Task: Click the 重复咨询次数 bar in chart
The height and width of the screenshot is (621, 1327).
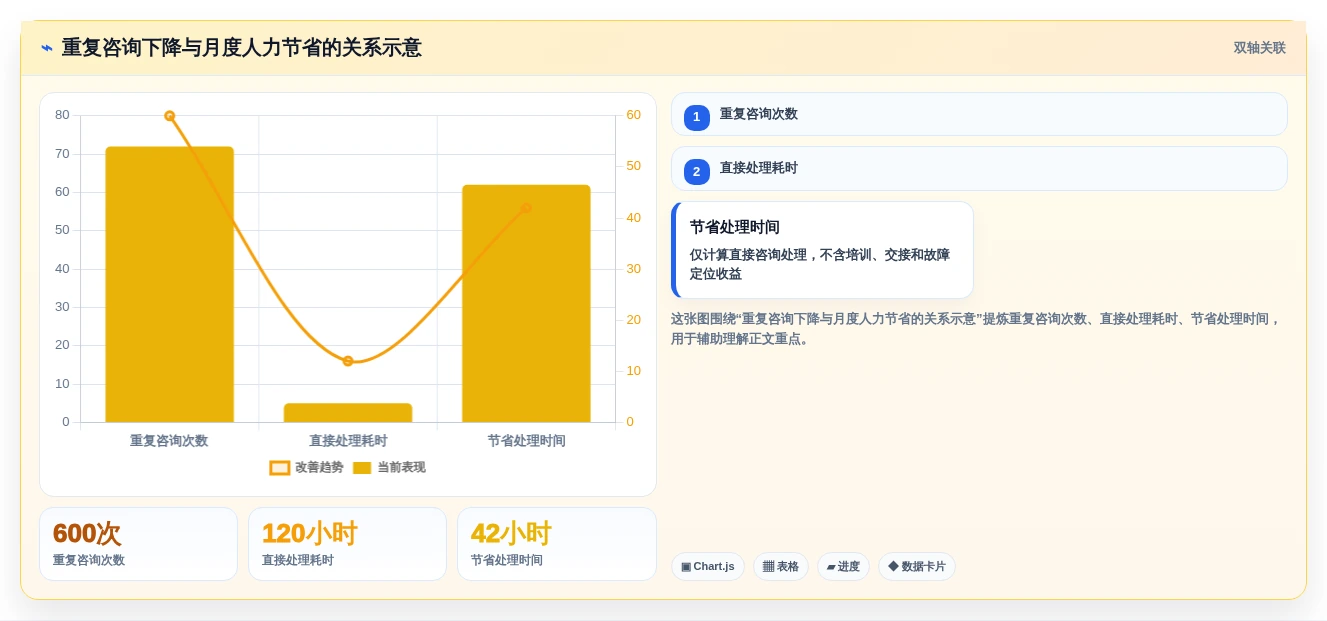Action: coord(169,284)
